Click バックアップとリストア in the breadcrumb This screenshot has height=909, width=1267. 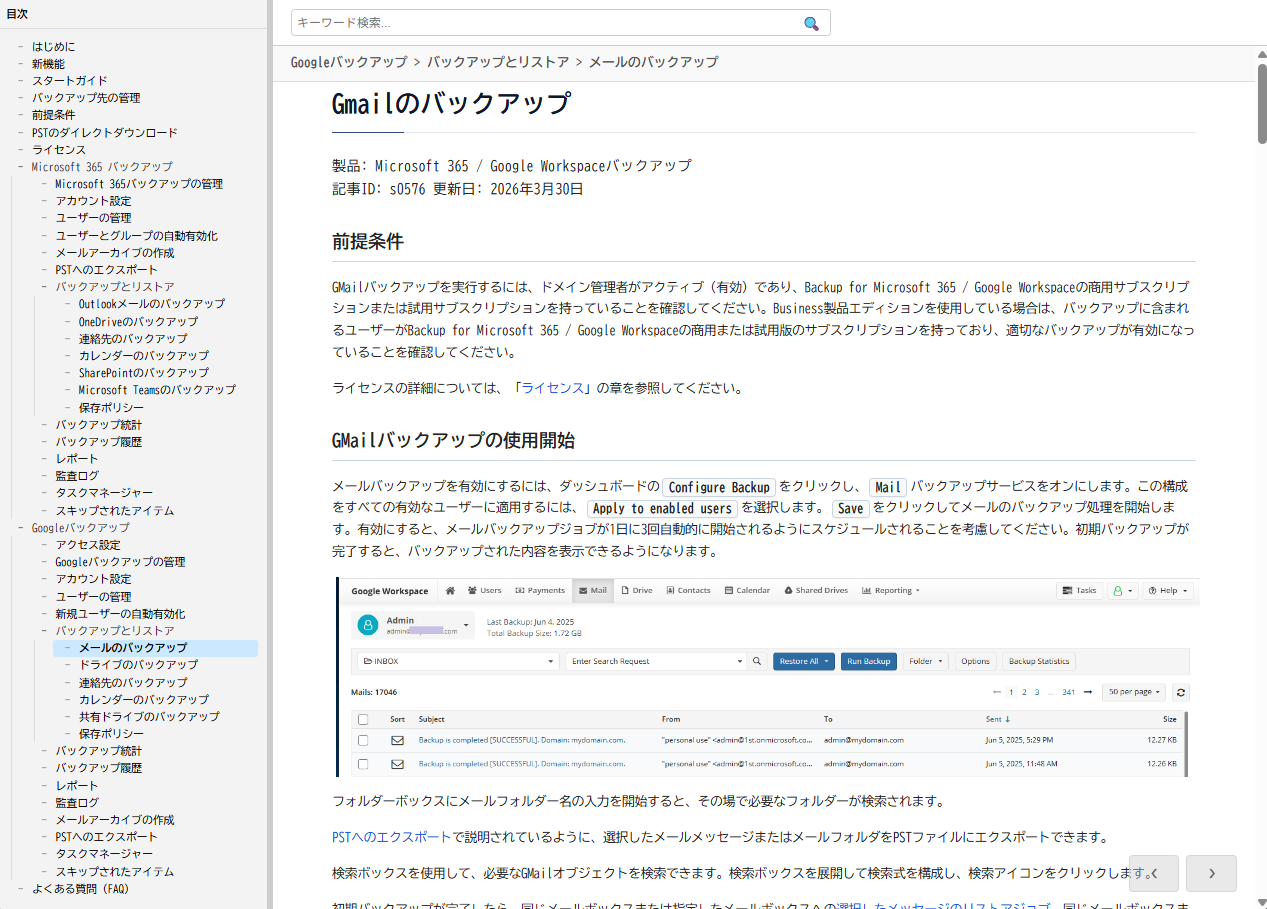pos(498,62)
